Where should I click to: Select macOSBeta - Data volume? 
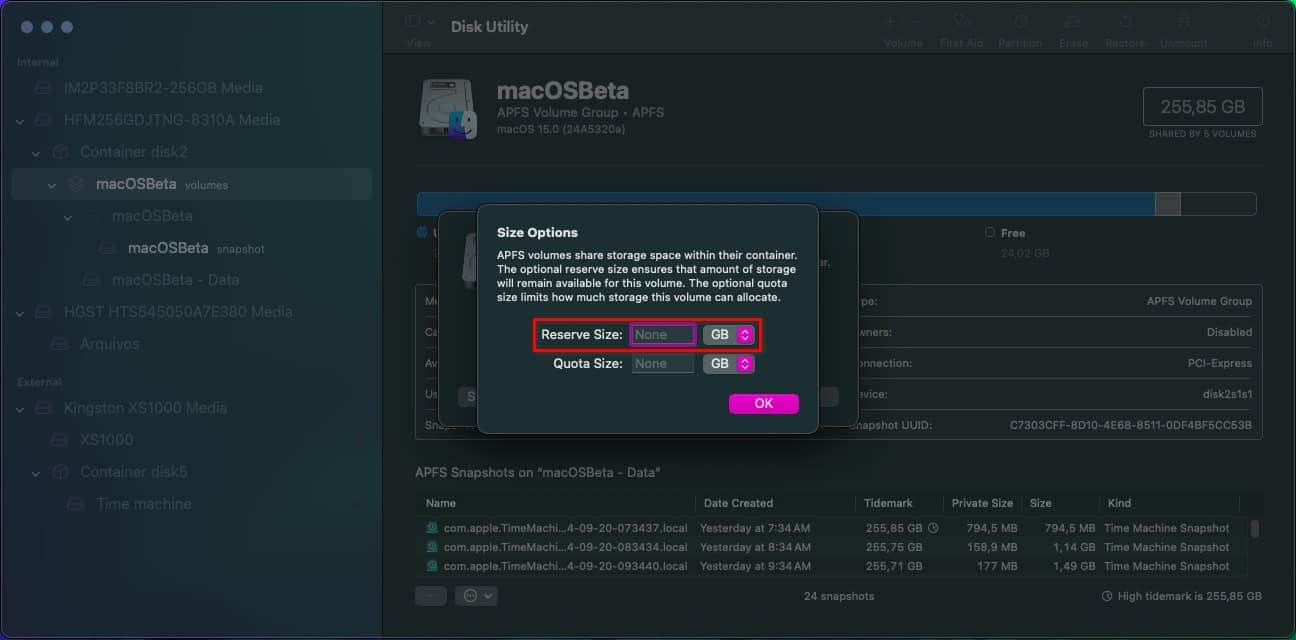pos(175,280)
